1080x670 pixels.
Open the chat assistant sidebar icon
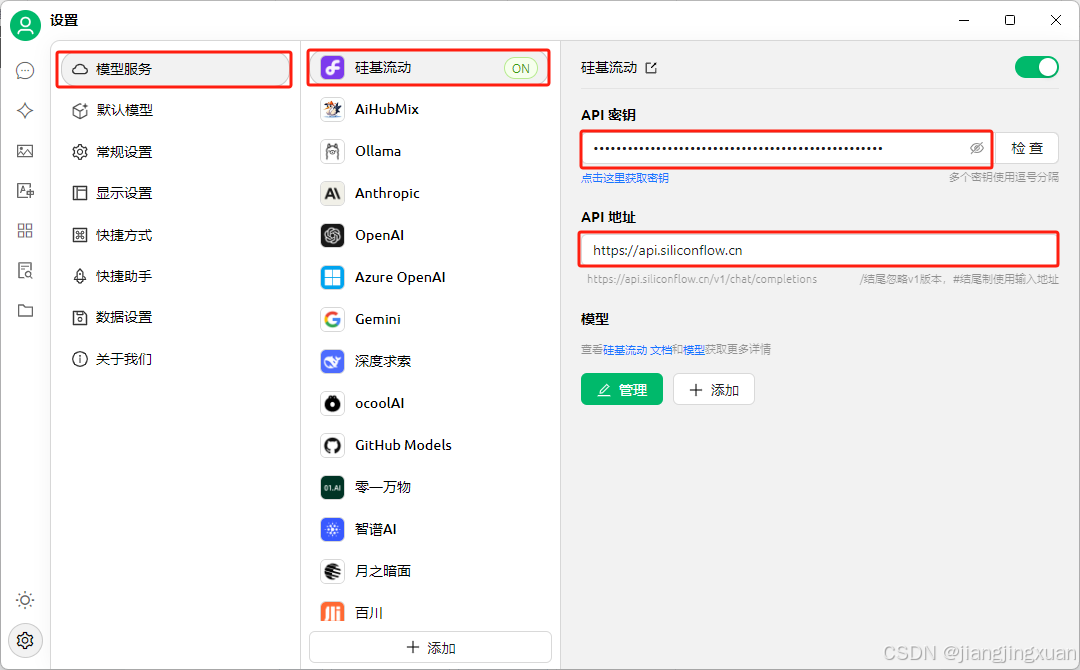(25, 70)
